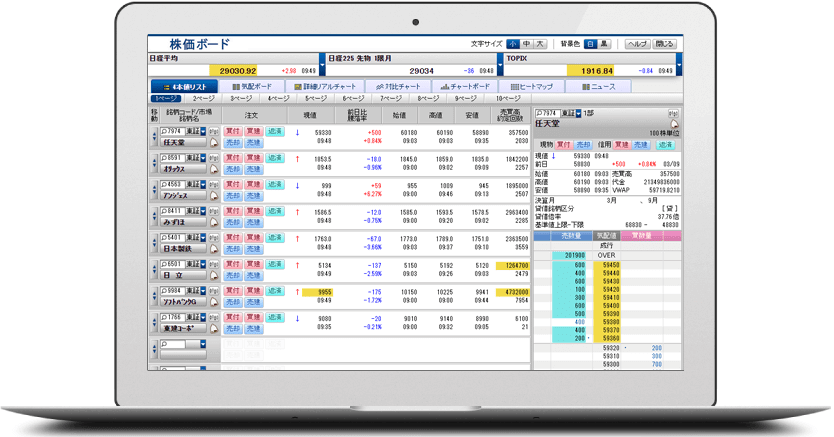Open market dropdown for code 7974 row
The image size is (834, 437).
(x=203, y=131)
